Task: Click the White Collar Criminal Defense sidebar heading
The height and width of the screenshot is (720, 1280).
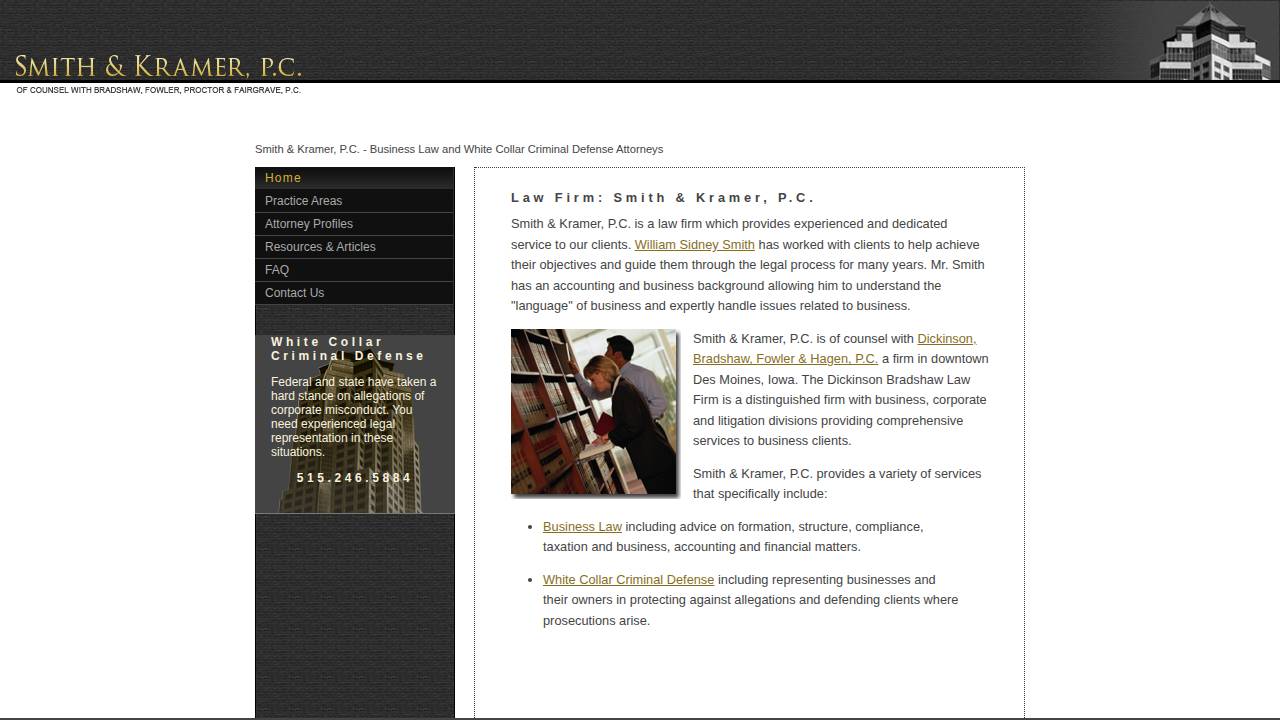Action: click(x=348, y=348)
